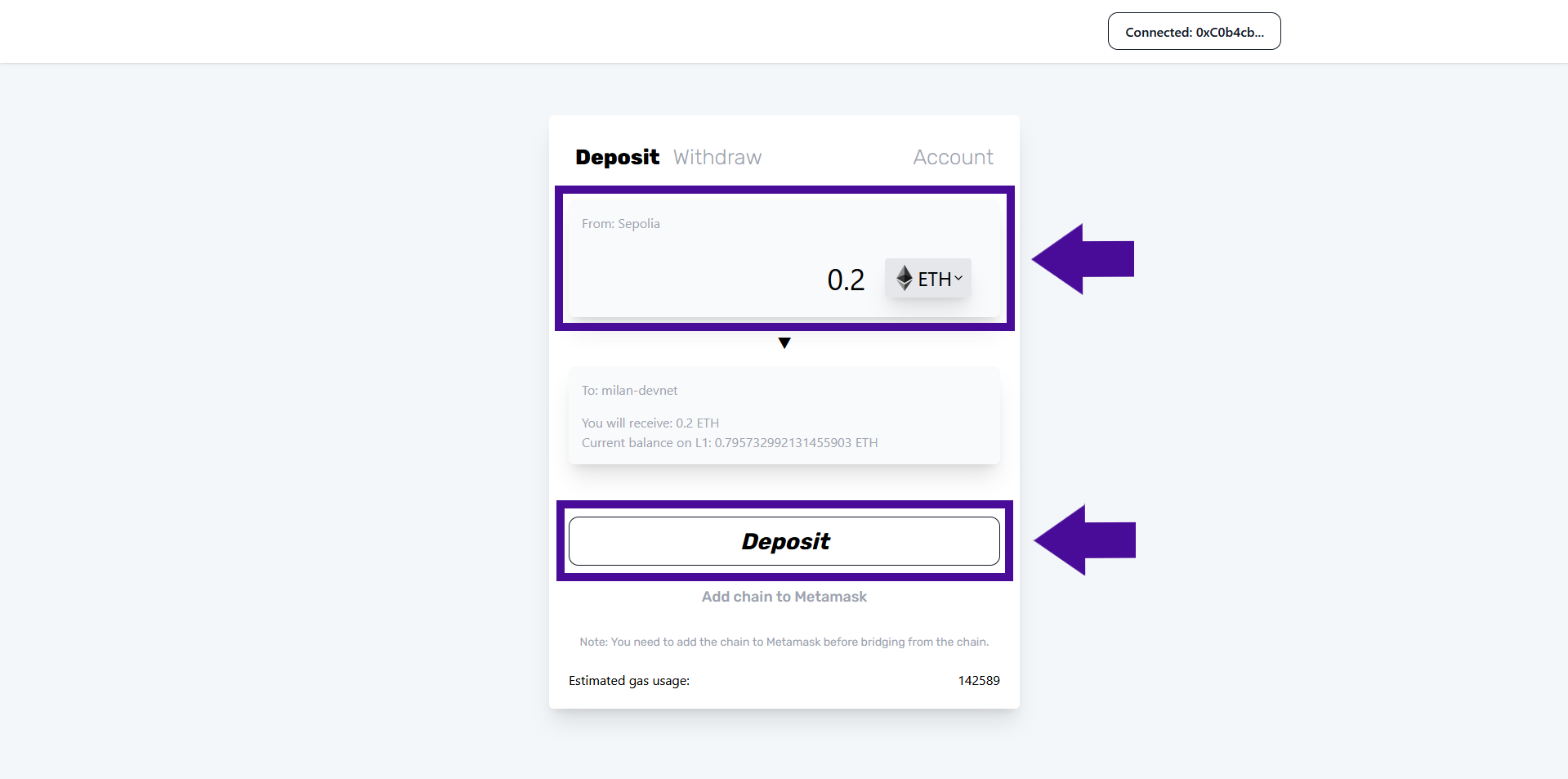Open the Connected wallet address button
The height and width of the screenshot is (779, 1568).
pyautogui.click(x=1194, y=32)
